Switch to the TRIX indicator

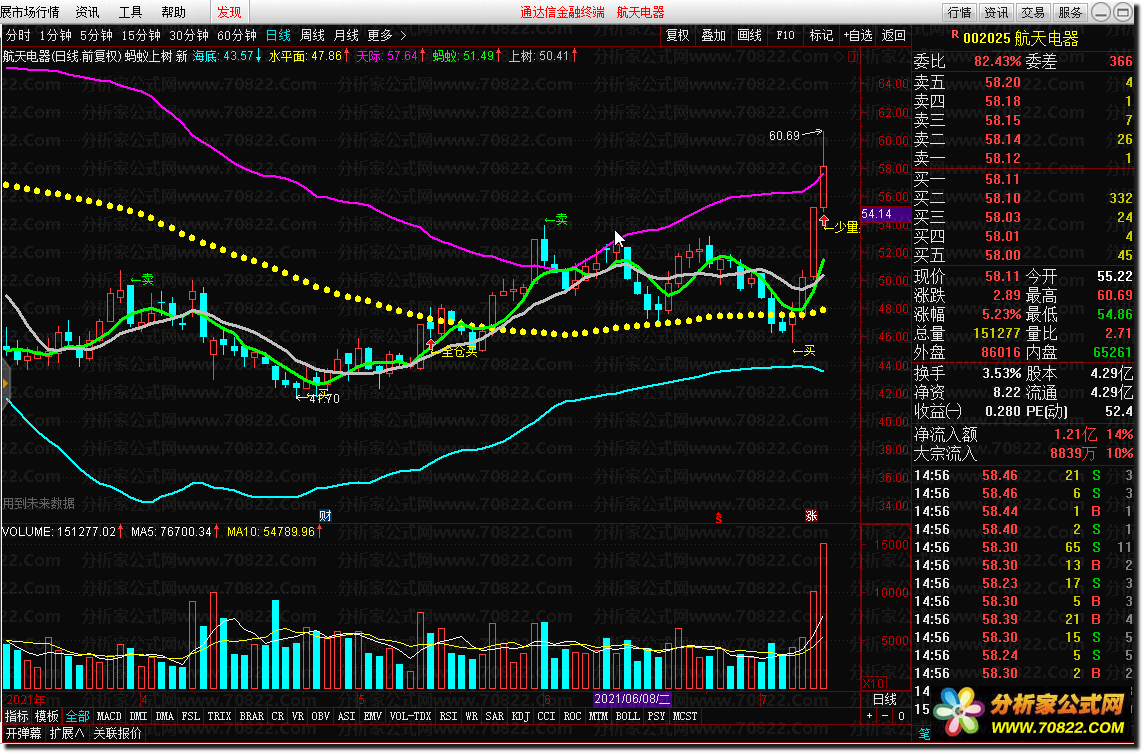pos(219,717)
